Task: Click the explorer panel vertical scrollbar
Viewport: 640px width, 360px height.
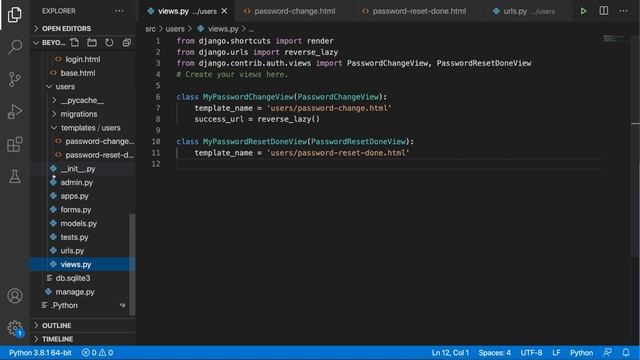Action: (x=132, y=264)
